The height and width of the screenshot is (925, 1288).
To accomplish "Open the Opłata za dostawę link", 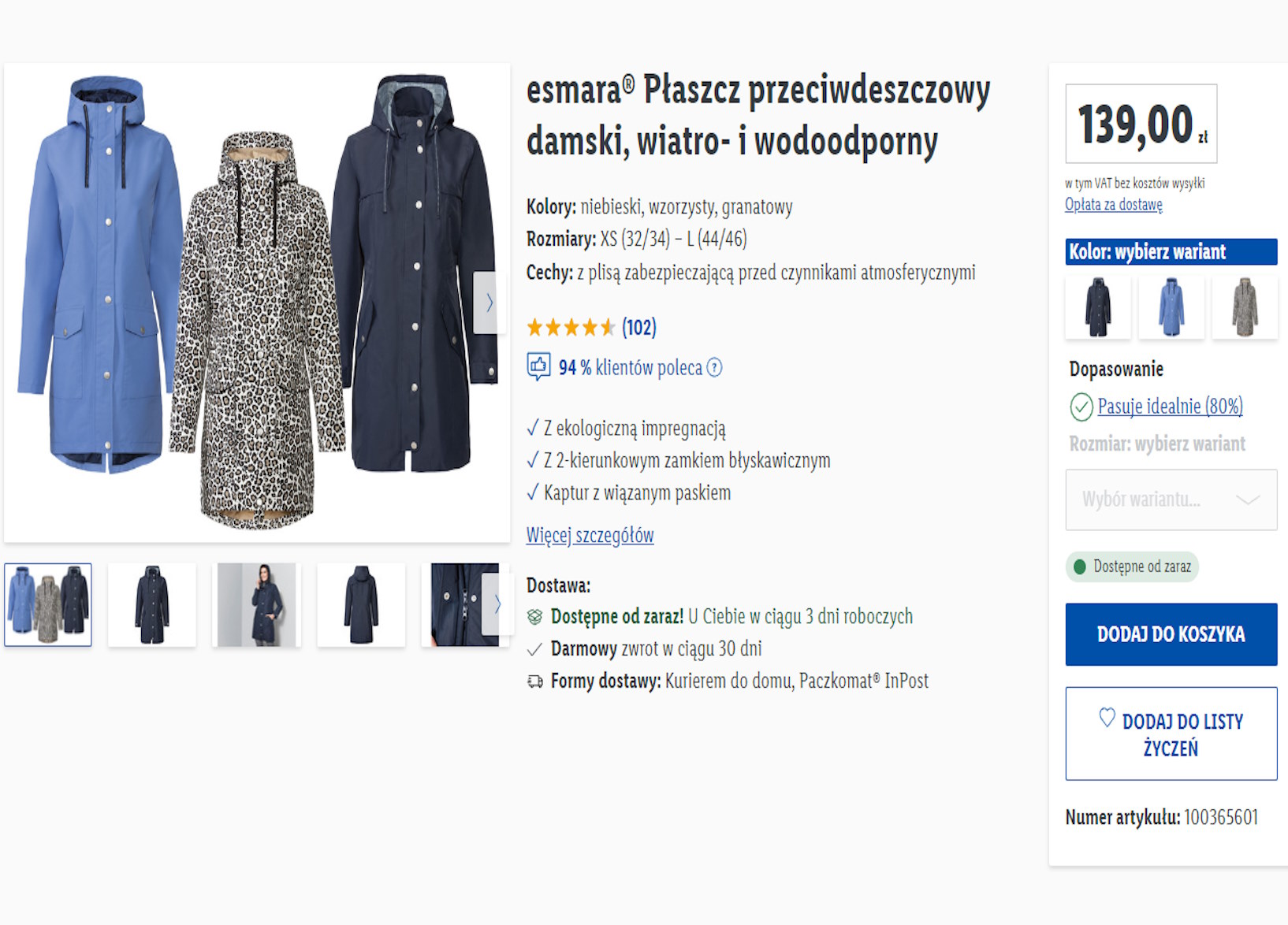I will pyautogui.click(x=1113, y=205).
